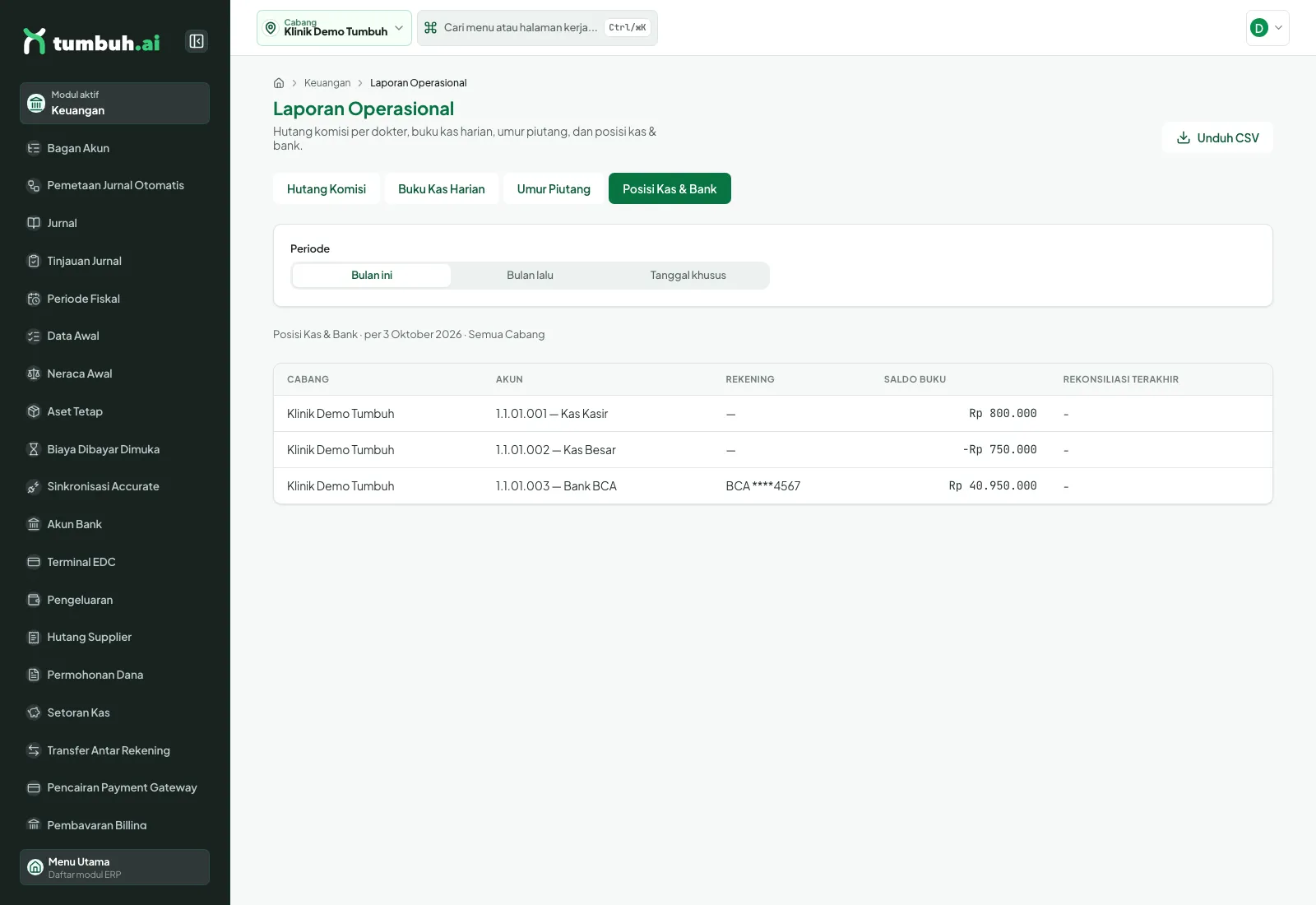Open Bagan Akun icon in sidebar
This screenshot has width=1316, height=905.
coord(34,148)
